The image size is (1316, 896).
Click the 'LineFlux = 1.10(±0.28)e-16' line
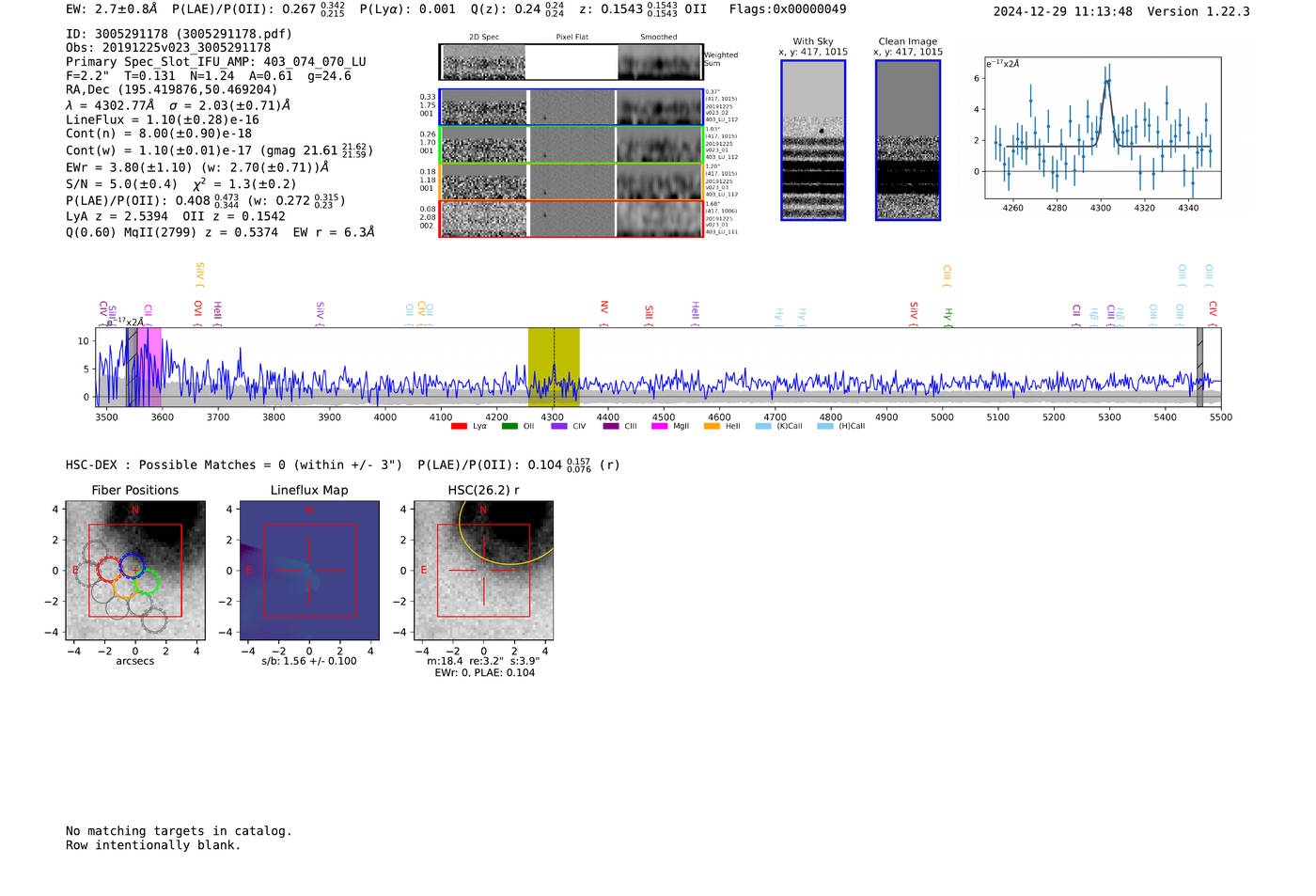(163, 120)
